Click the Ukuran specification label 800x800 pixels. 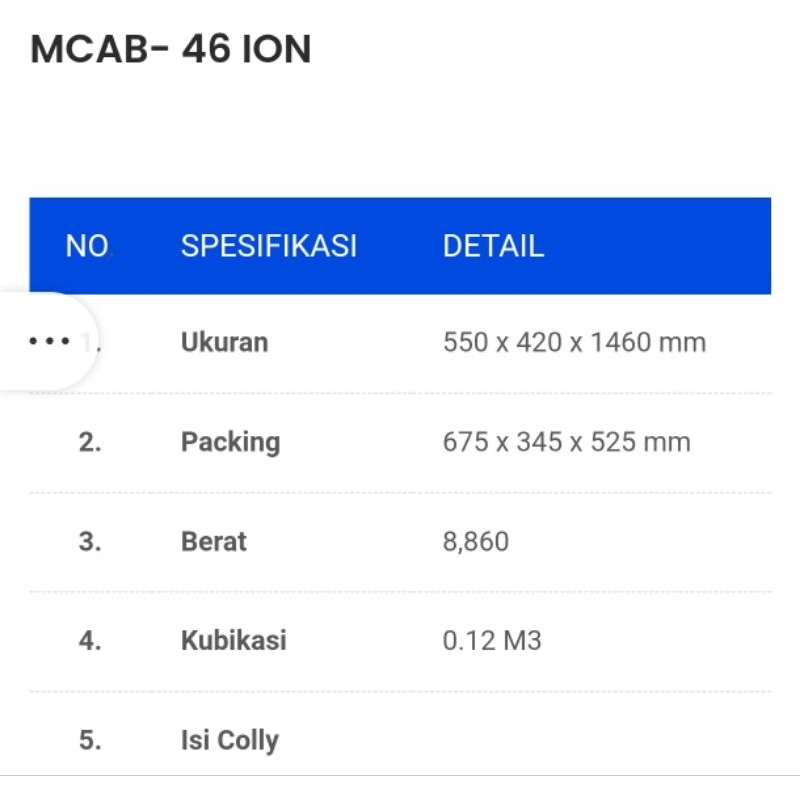[224, 343]
